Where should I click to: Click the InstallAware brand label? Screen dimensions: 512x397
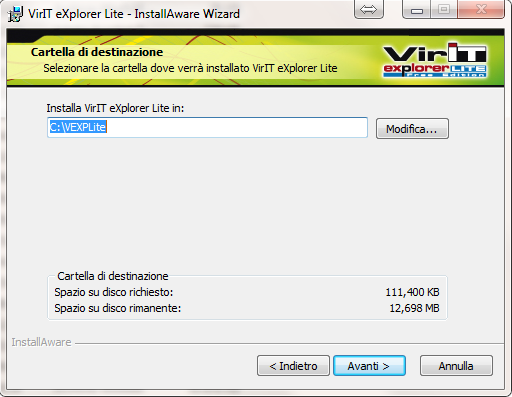tap(41, 342)
